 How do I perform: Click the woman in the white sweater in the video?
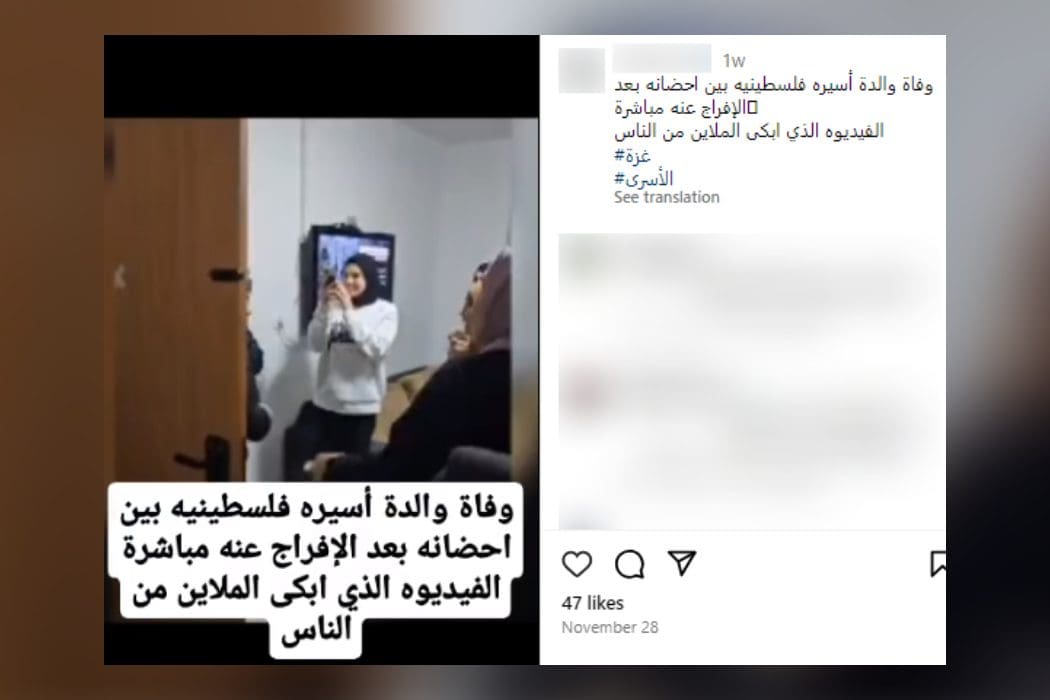352,348
